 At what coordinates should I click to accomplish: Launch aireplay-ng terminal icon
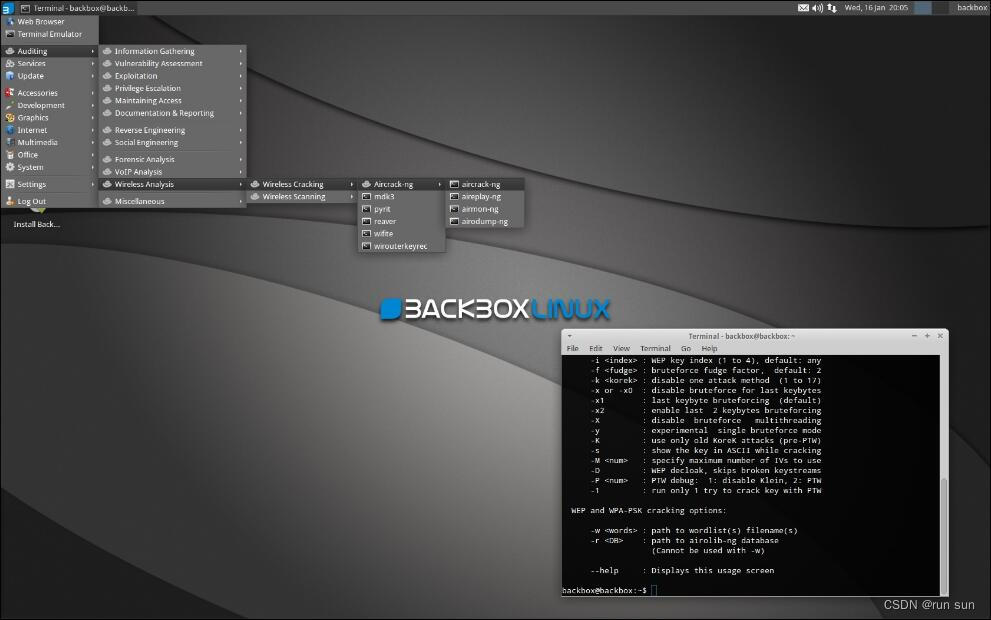click(454, 197)
